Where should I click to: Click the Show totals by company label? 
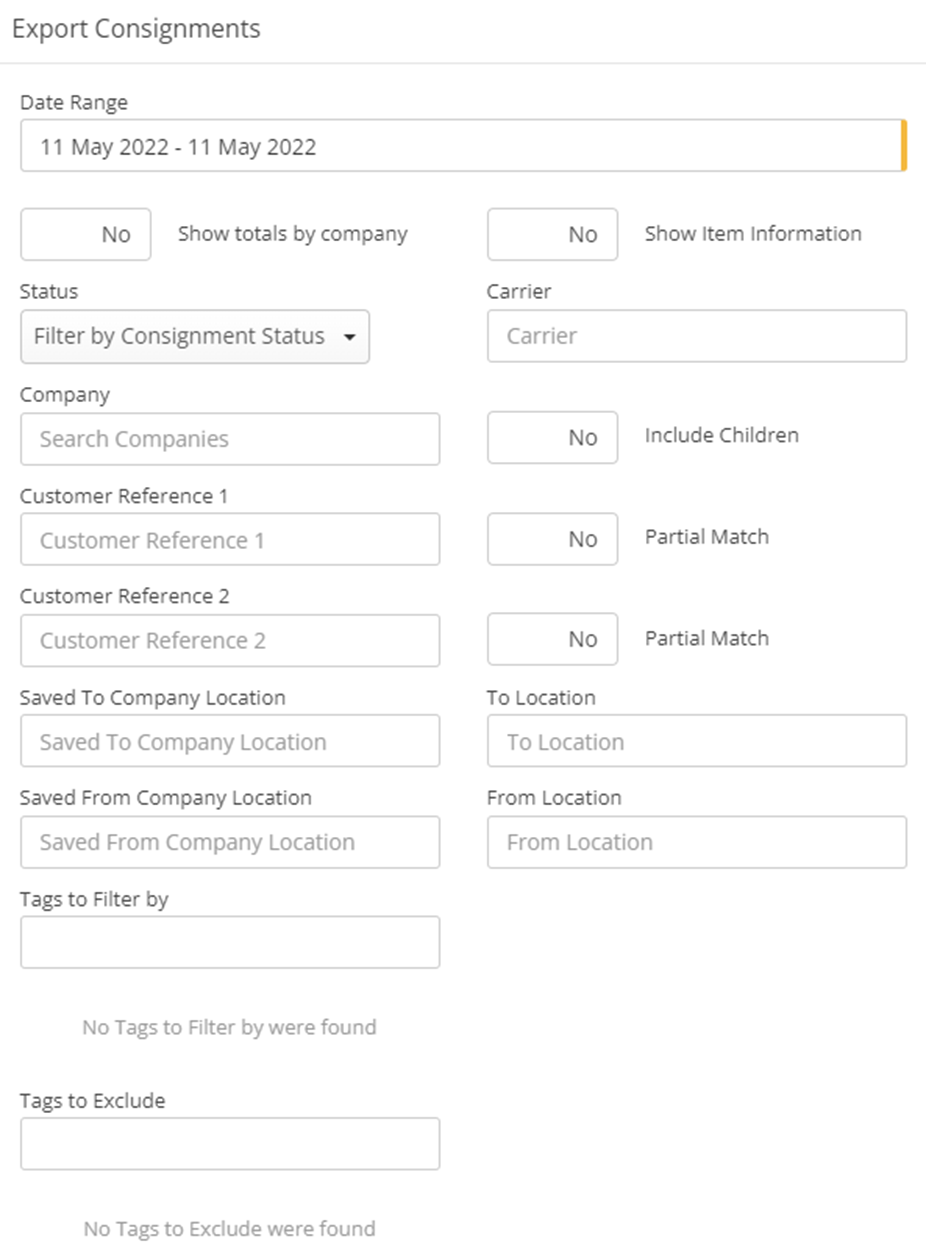(x=292, y=234)
